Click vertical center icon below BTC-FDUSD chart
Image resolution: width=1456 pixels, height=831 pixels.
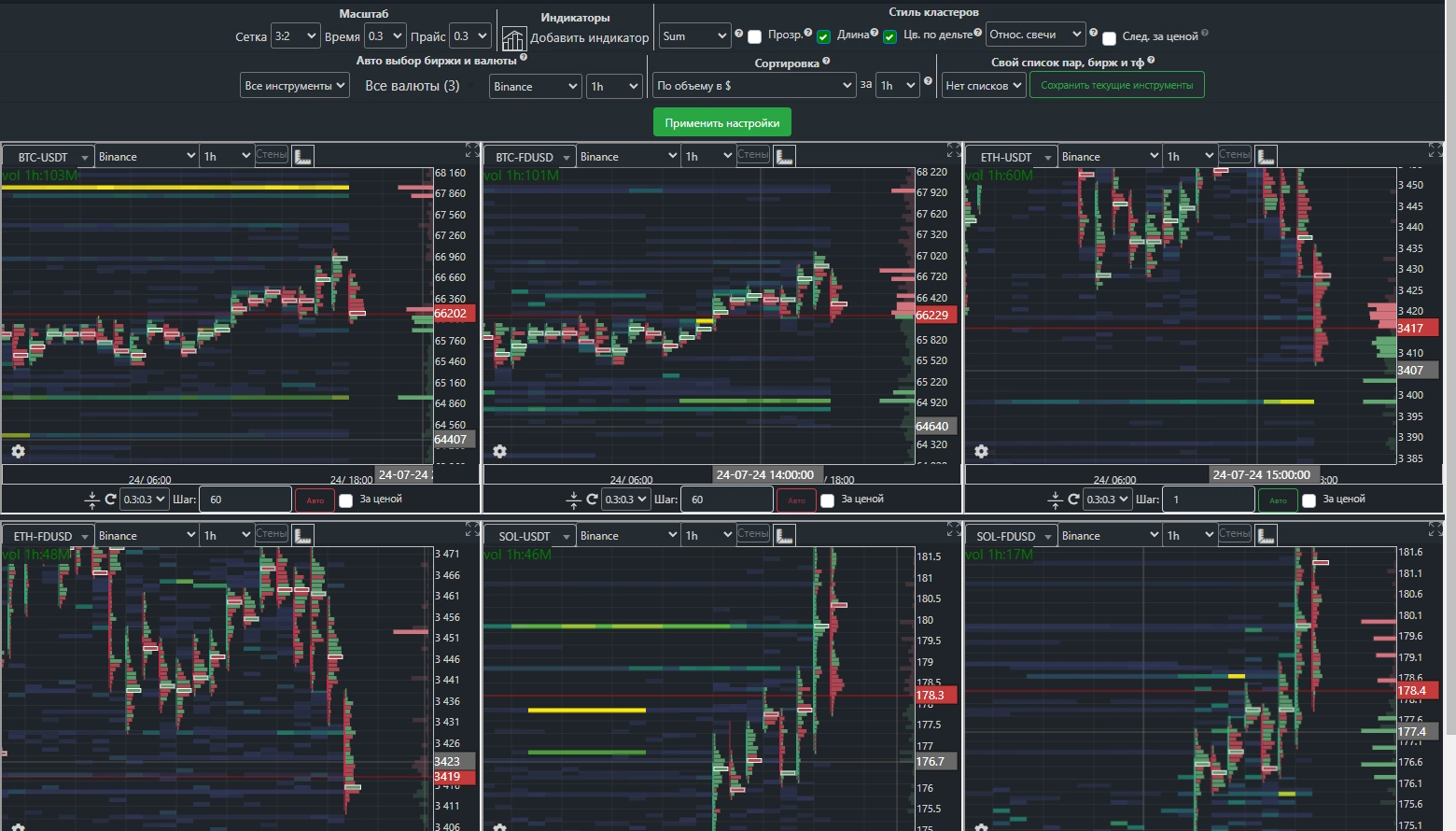point(573,500)
